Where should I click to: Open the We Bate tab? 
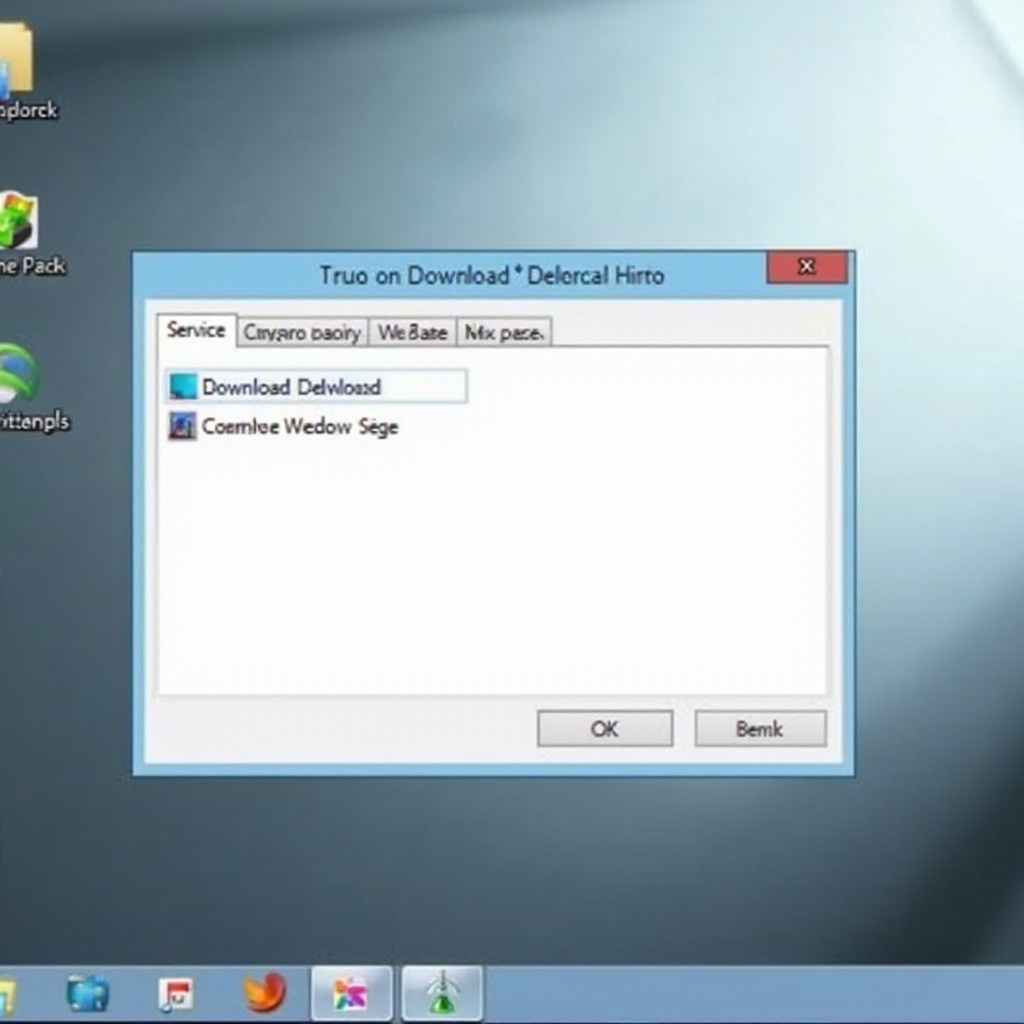click(412, 332)
